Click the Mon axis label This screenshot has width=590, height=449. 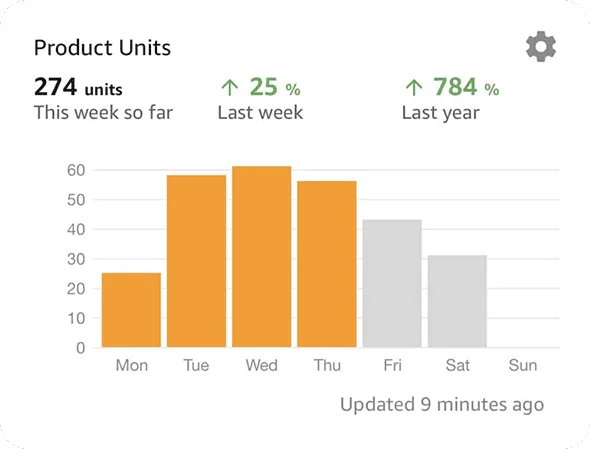(x=132, y=365)
